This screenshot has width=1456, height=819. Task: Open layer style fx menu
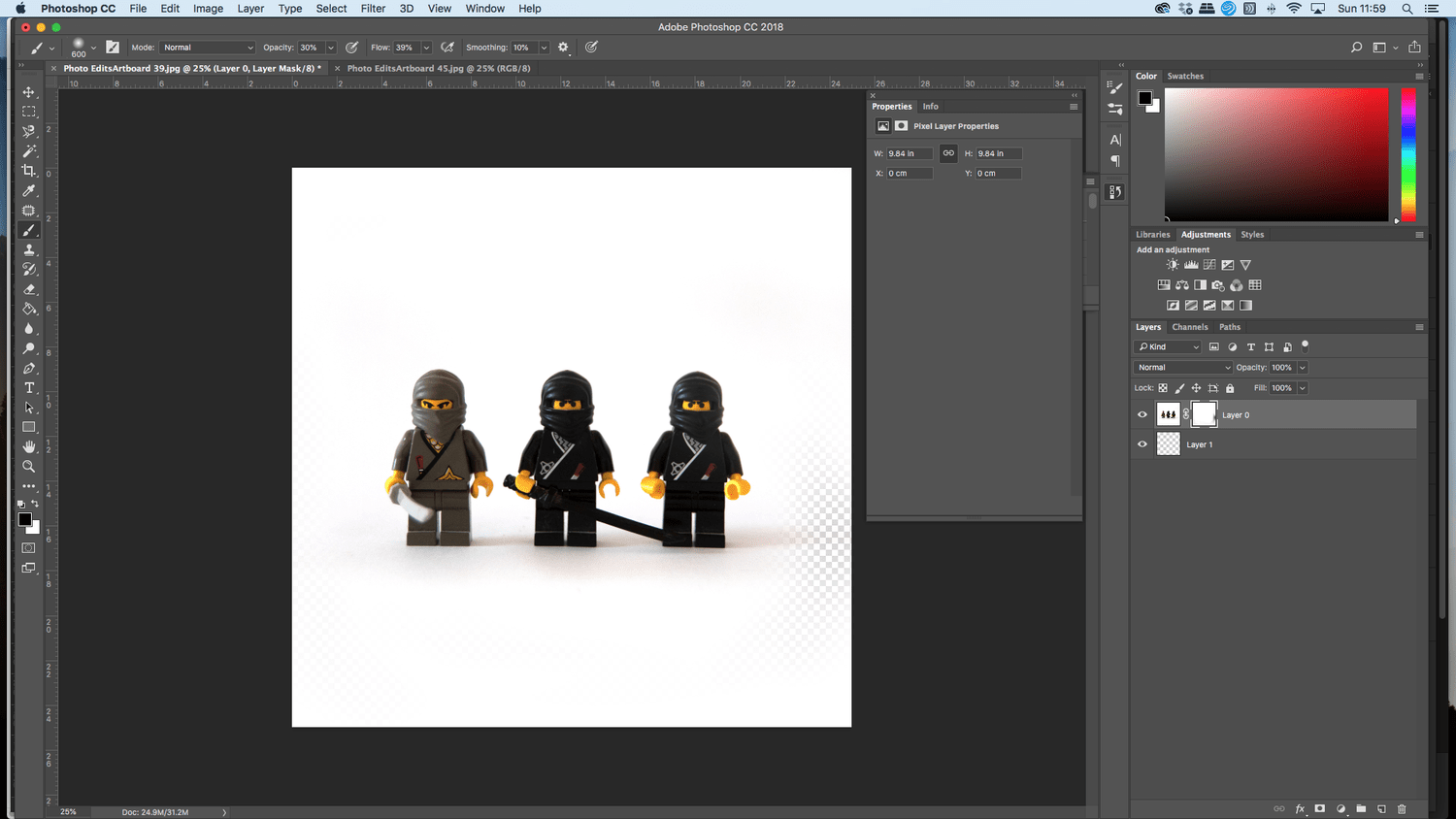(1300, 808)
